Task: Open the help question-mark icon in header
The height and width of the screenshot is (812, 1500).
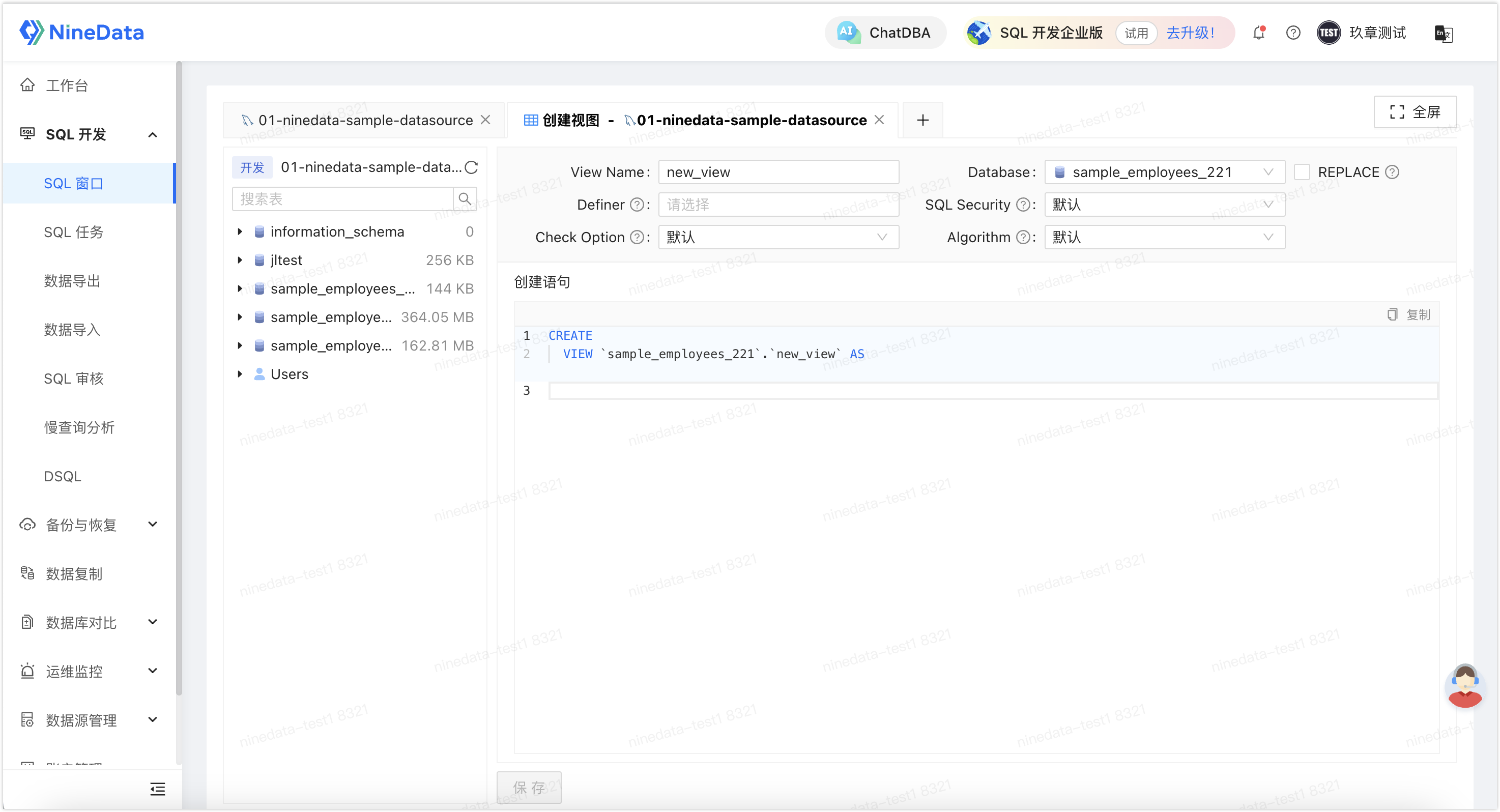Action: tap(1293, 33)
